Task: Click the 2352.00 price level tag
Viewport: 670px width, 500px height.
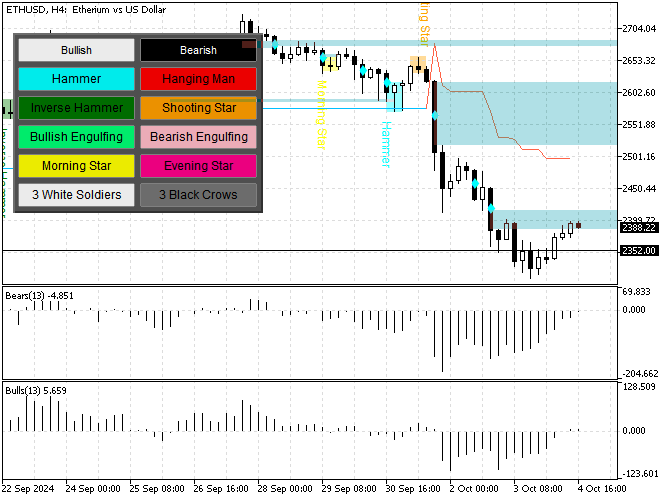Action: 639,250
